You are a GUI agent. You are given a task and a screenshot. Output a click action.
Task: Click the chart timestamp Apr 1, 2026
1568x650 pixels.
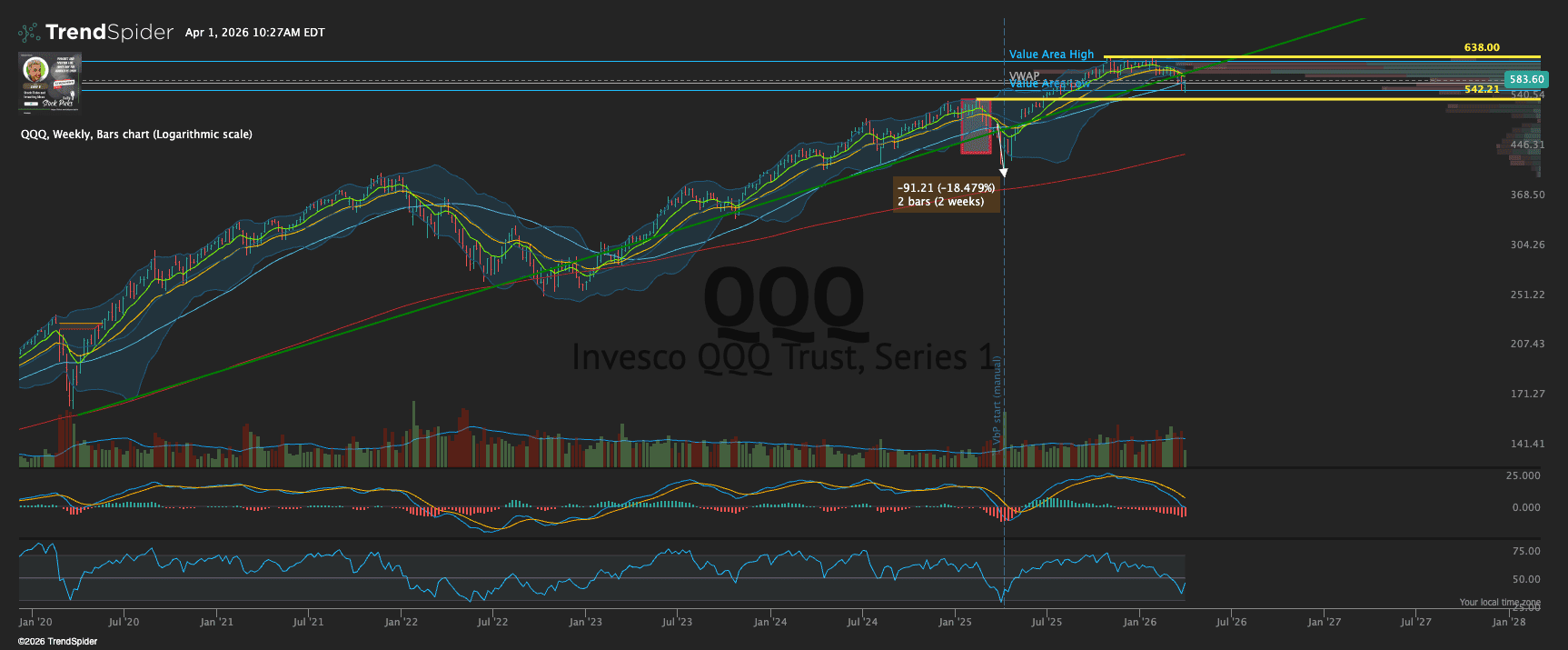point(254,33)
